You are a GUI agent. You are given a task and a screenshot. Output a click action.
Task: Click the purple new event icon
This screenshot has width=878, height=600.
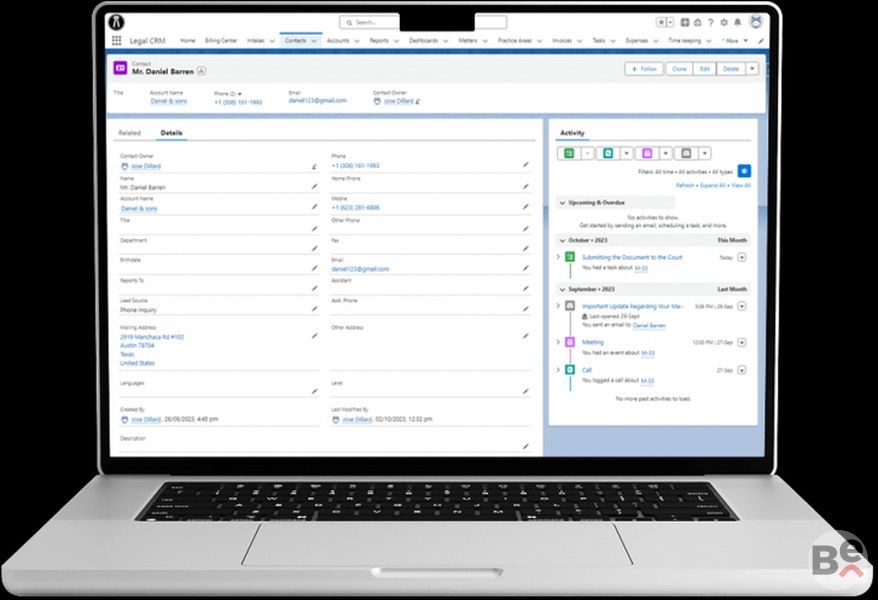647,153
